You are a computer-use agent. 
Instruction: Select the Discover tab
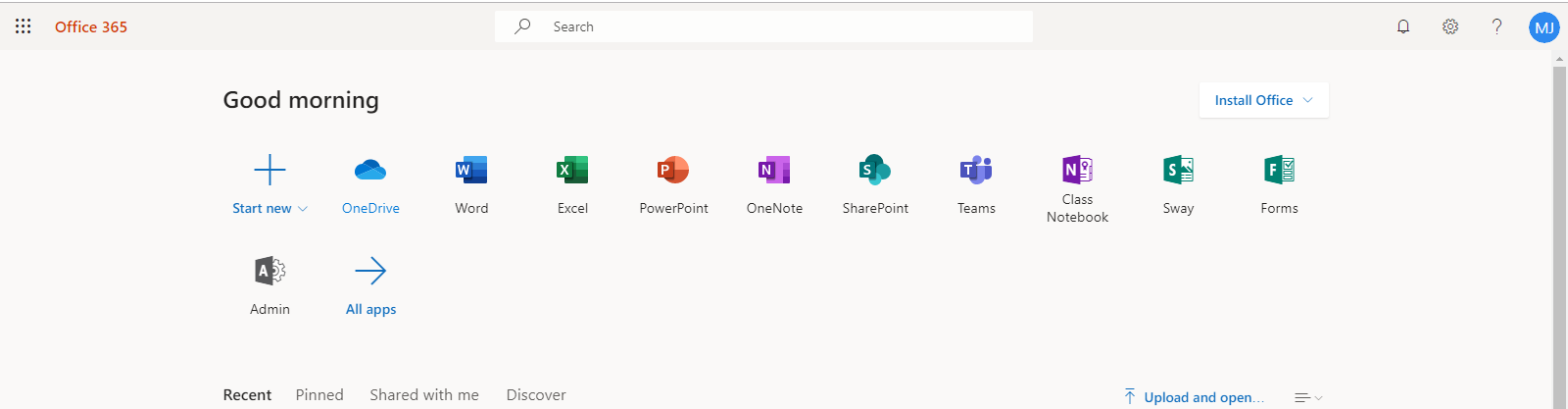click(x=536, y=394)
